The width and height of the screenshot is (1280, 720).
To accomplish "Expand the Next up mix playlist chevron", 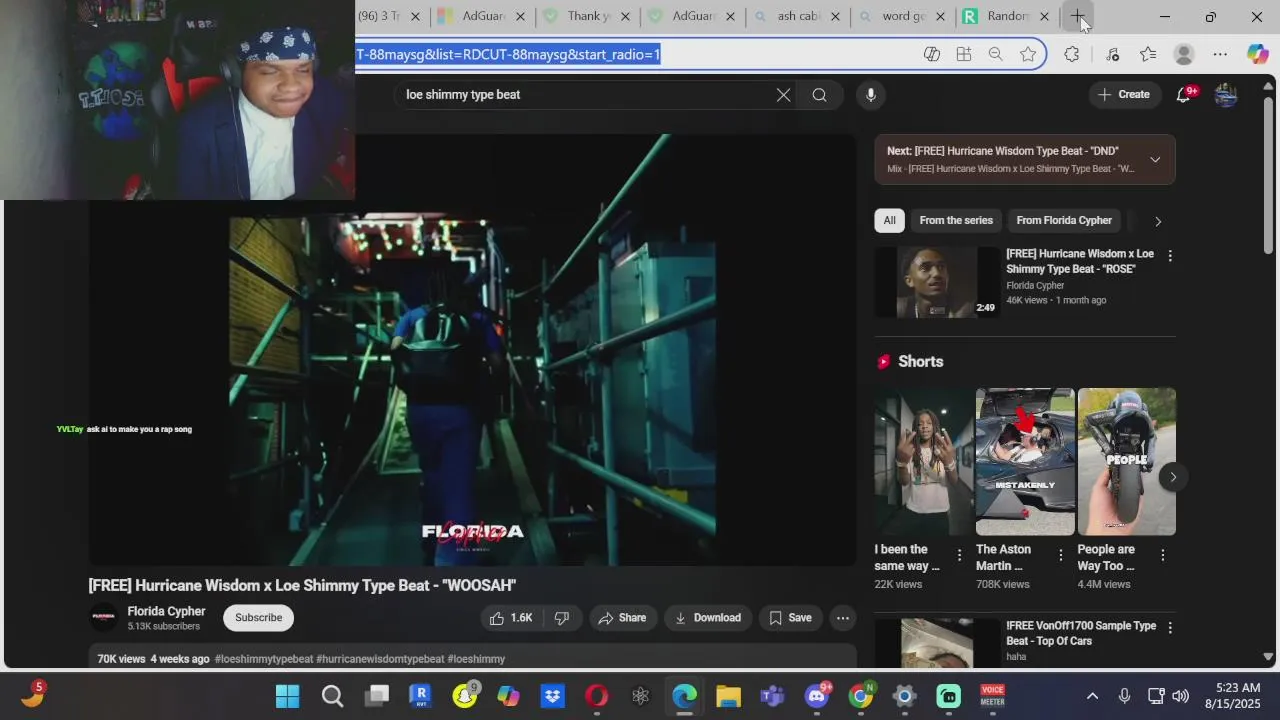I will 1155,160.
